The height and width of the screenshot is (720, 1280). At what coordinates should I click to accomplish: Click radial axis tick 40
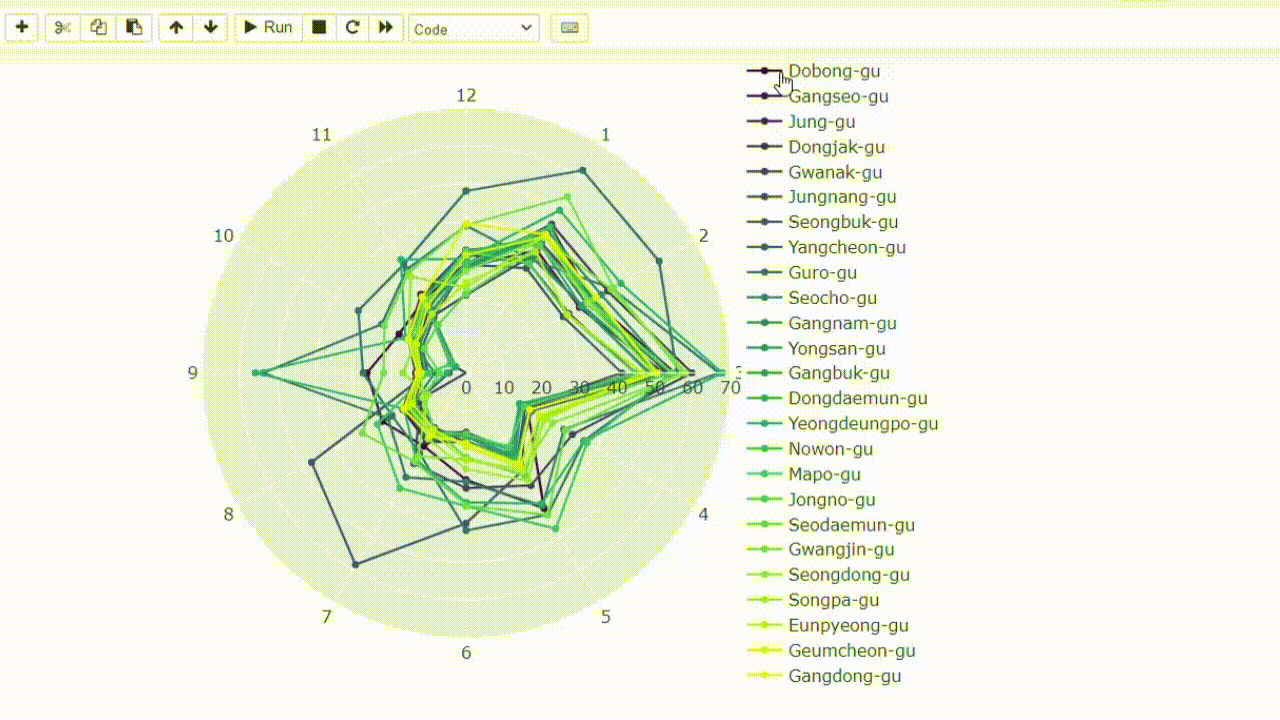(x=617, y=388)
